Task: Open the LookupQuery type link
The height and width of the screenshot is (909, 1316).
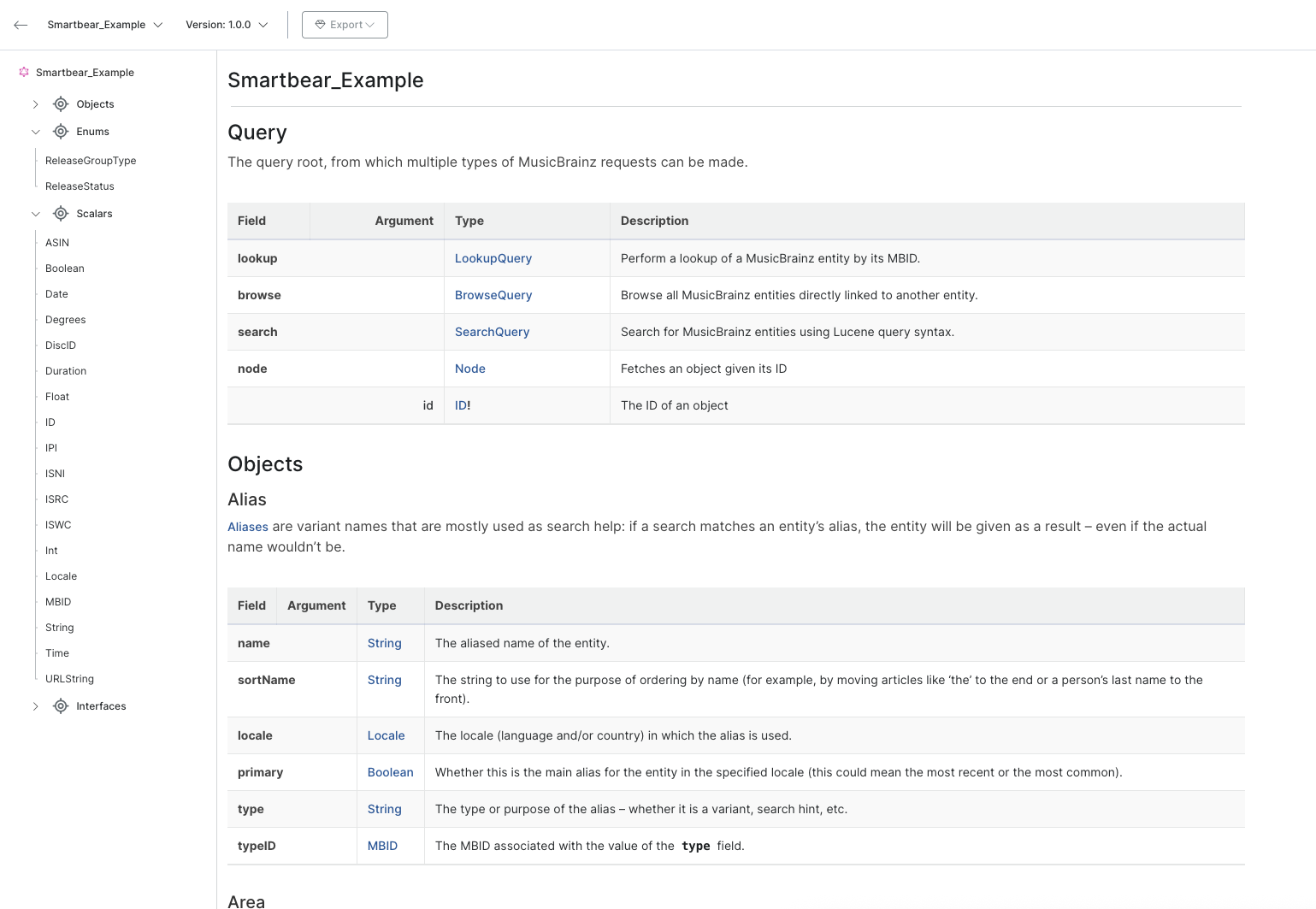Action: pyautogui.click(x=493, y=257)
